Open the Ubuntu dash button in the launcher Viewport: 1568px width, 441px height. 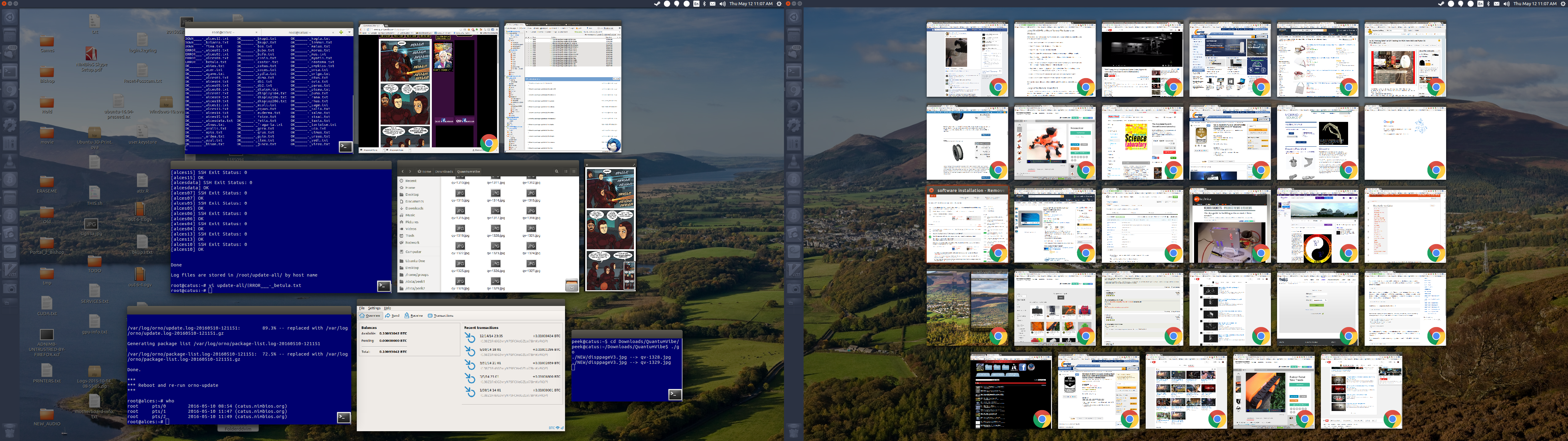[10, 17]
